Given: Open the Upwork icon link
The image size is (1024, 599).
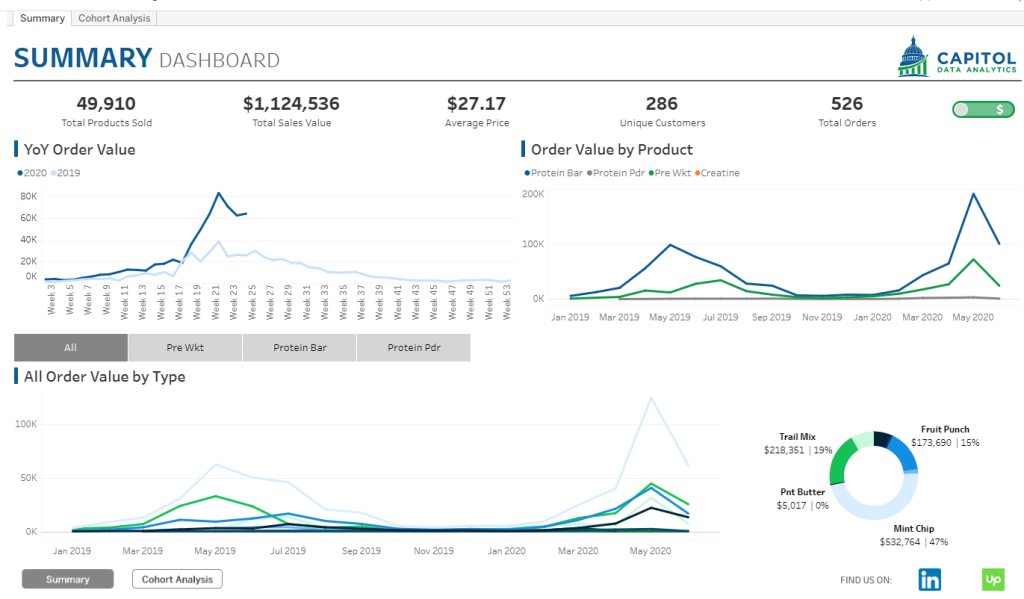Looking at the screenshot, I should (x=992, y=579).
